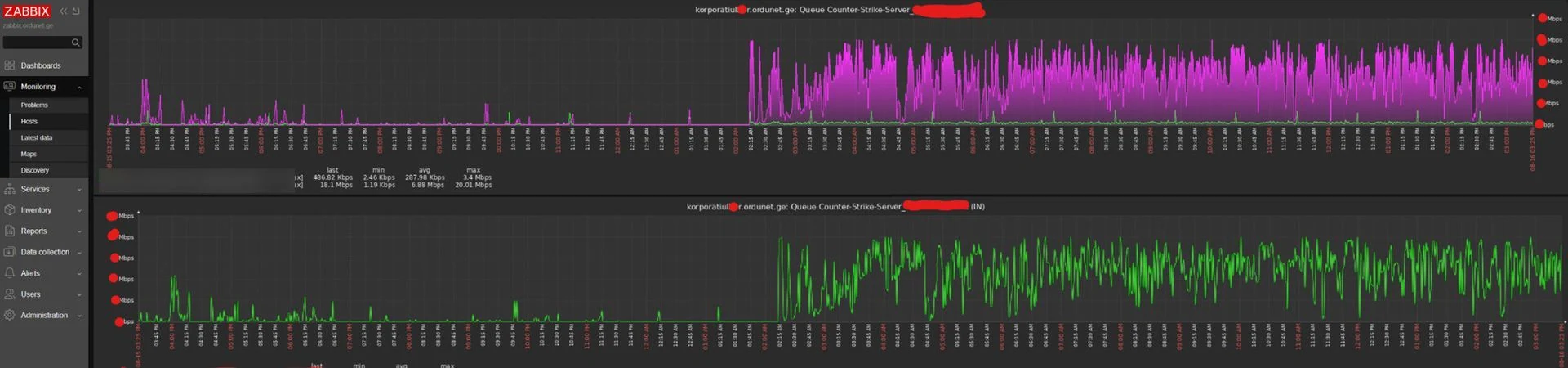Click the Monitoring screen icon

(10, 86)
